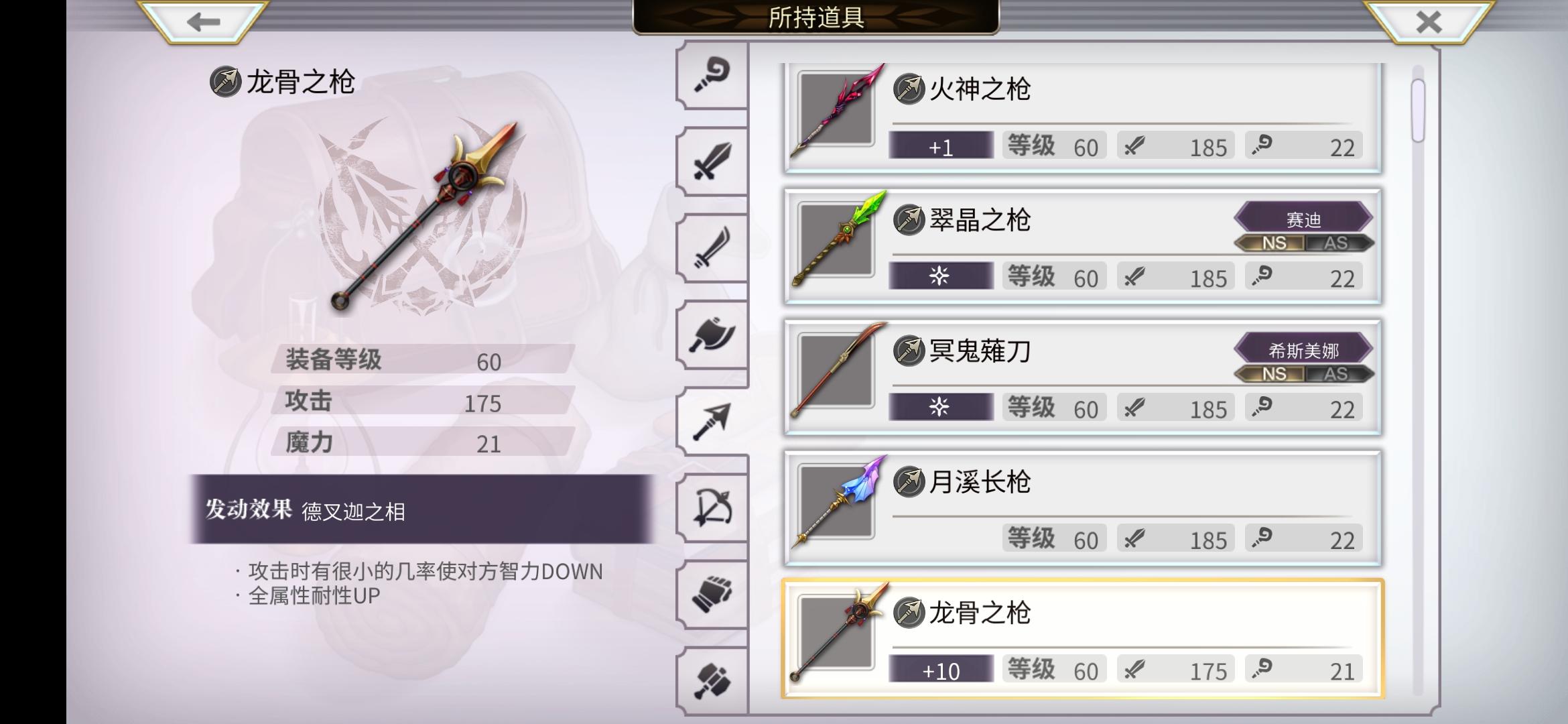This screenshot has height=724, width=1568.
Task: Switch to the bow category tab
Action: [x=712, y=507]
